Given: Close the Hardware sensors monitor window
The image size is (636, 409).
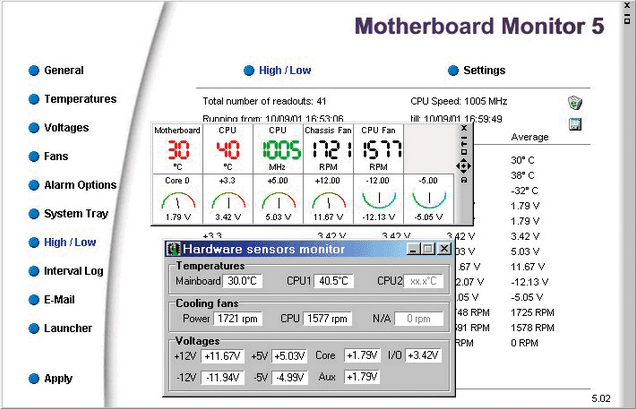Looking at the screenshot, I should pos(444,249).
